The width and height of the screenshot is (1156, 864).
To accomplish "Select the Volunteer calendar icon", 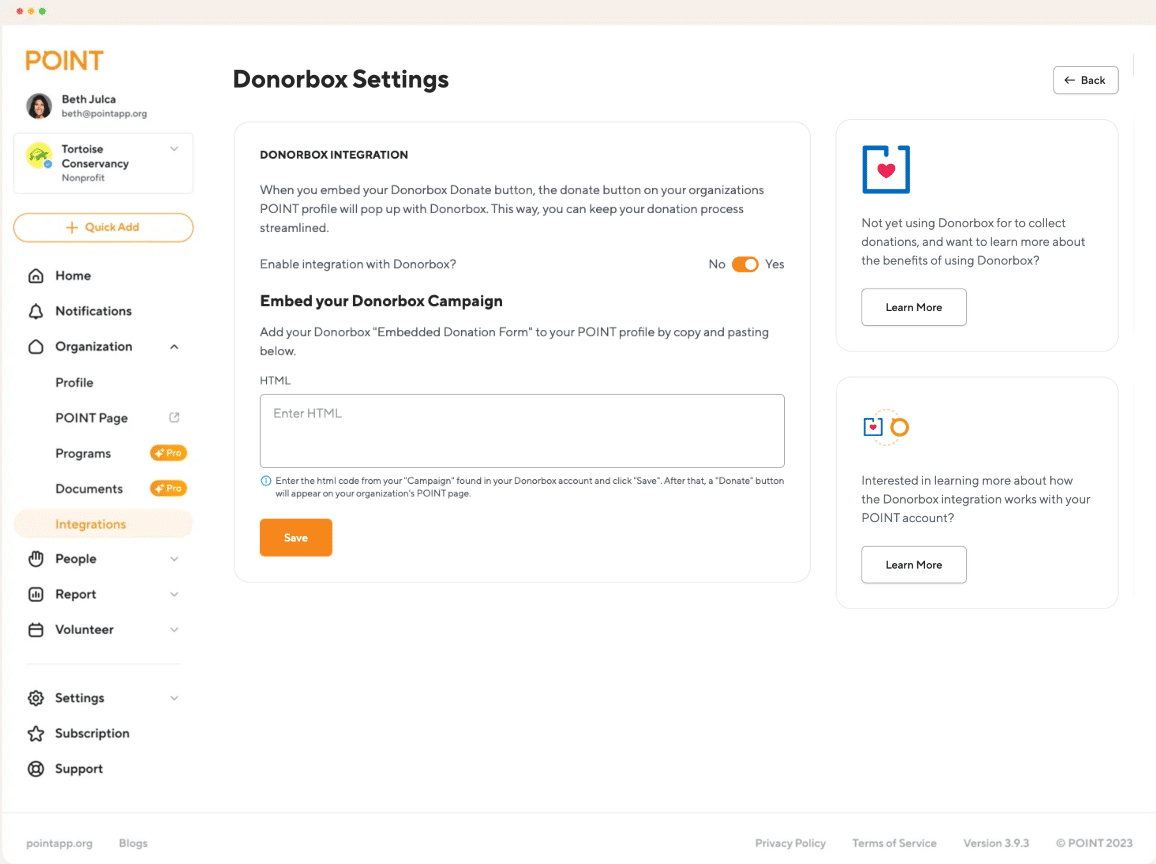I will click(x=35, y=629).
